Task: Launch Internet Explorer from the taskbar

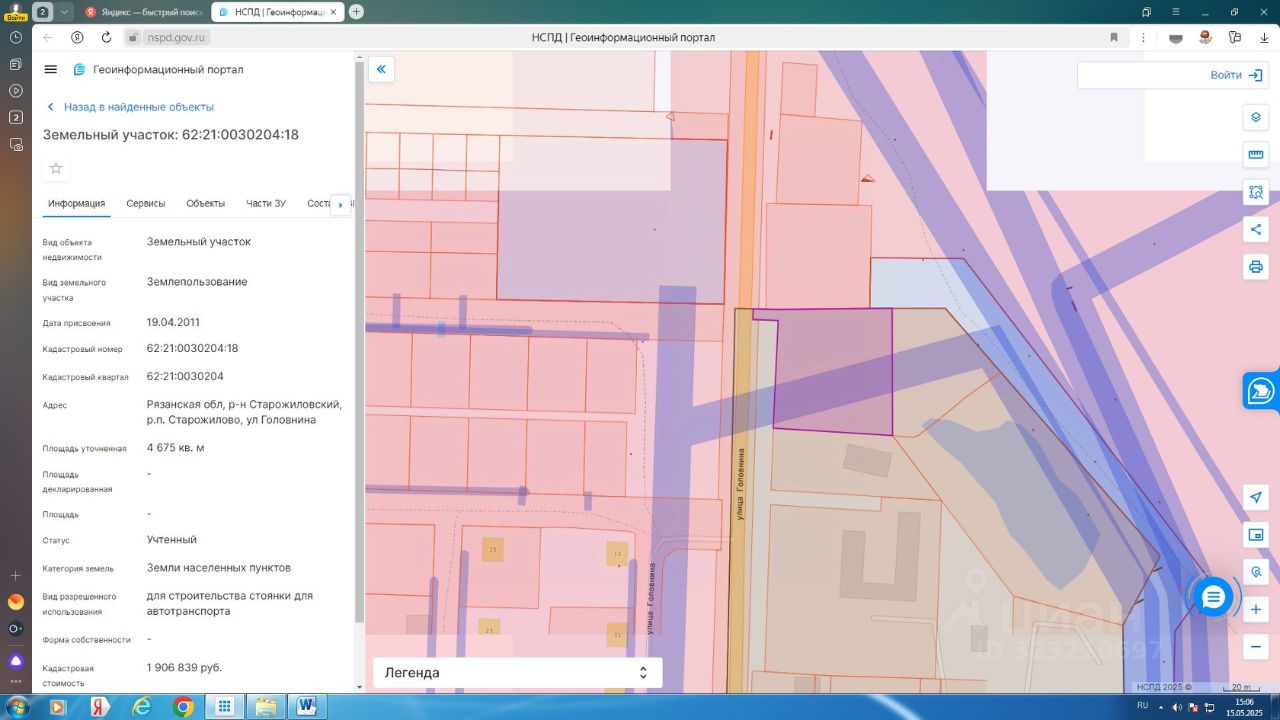Action: [142, 707]
